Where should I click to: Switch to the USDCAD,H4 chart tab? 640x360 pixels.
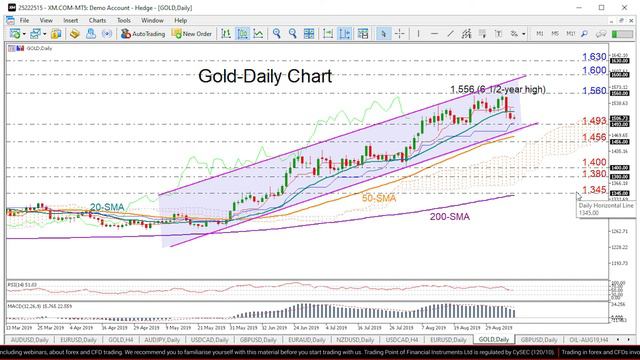(x=402, y=340)
